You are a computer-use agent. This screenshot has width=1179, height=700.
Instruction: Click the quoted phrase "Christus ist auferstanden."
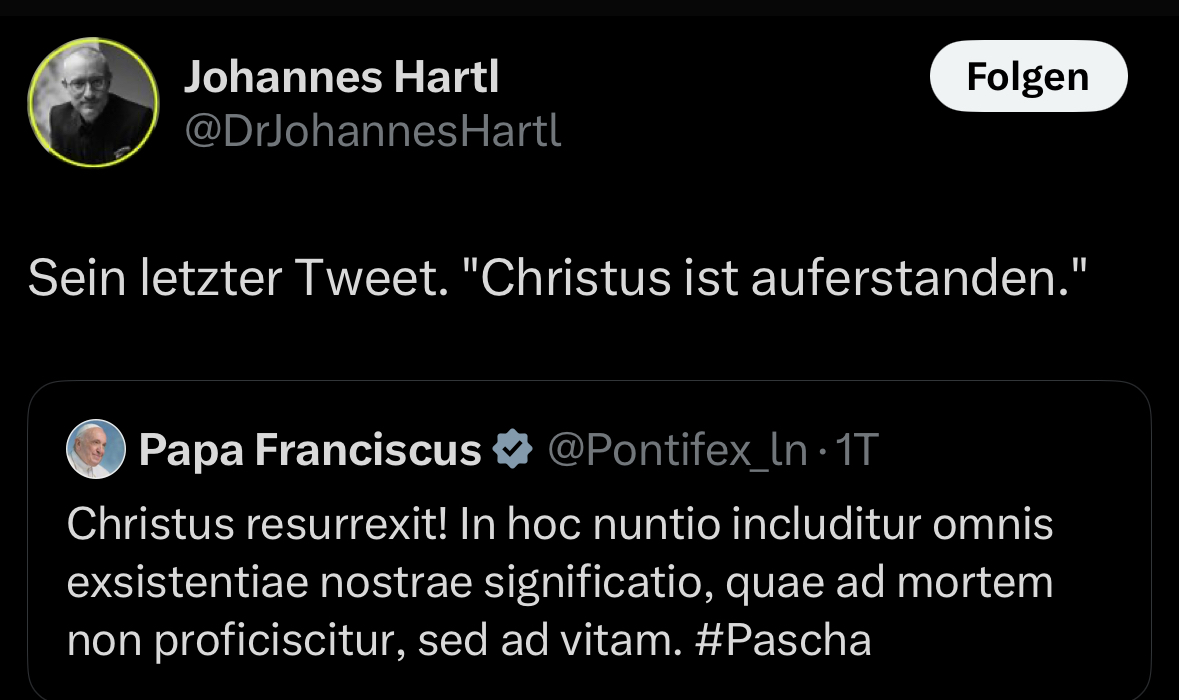tap(781, 279)
